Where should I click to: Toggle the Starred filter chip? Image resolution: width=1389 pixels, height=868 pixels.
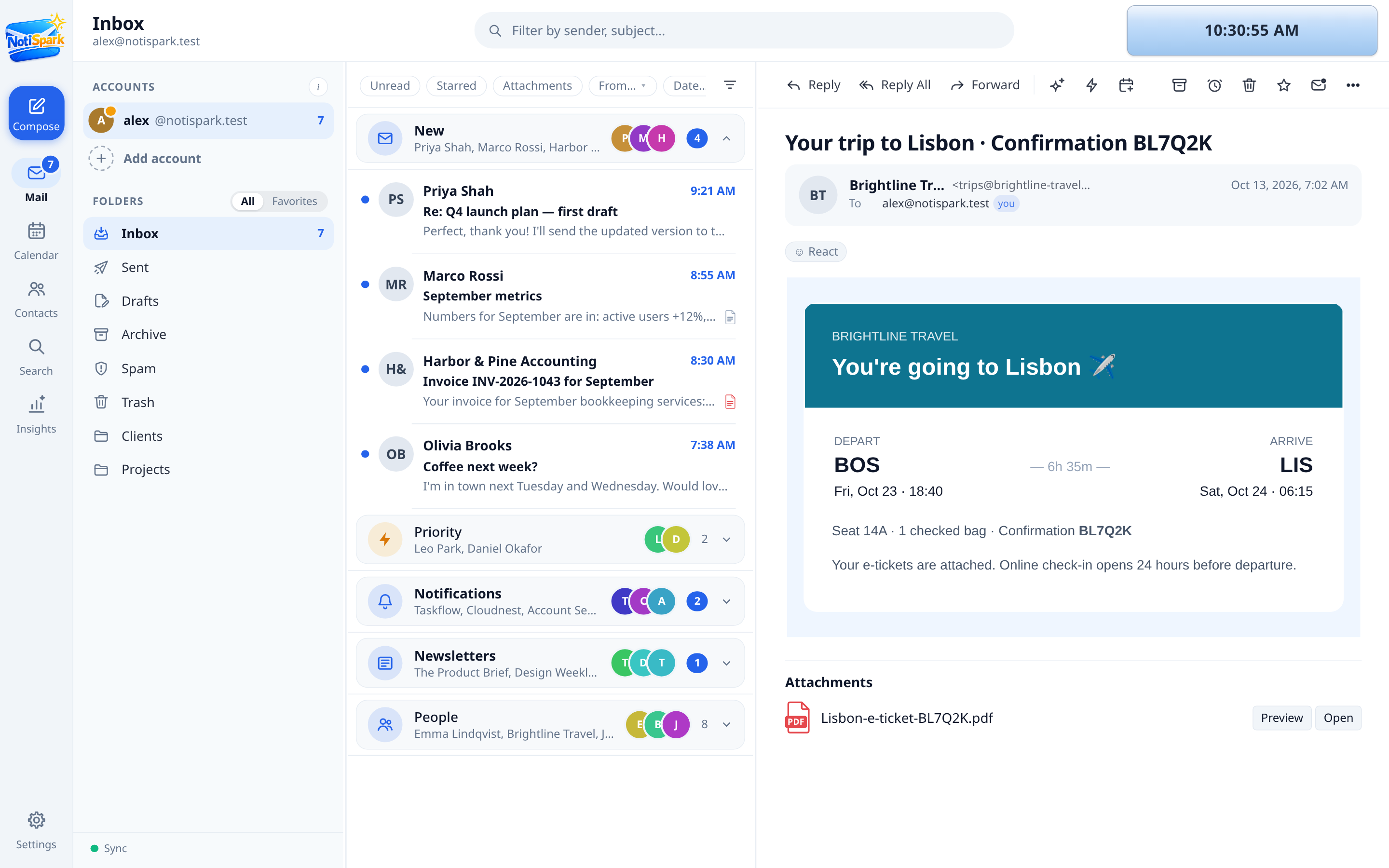[x=456, y=85]
